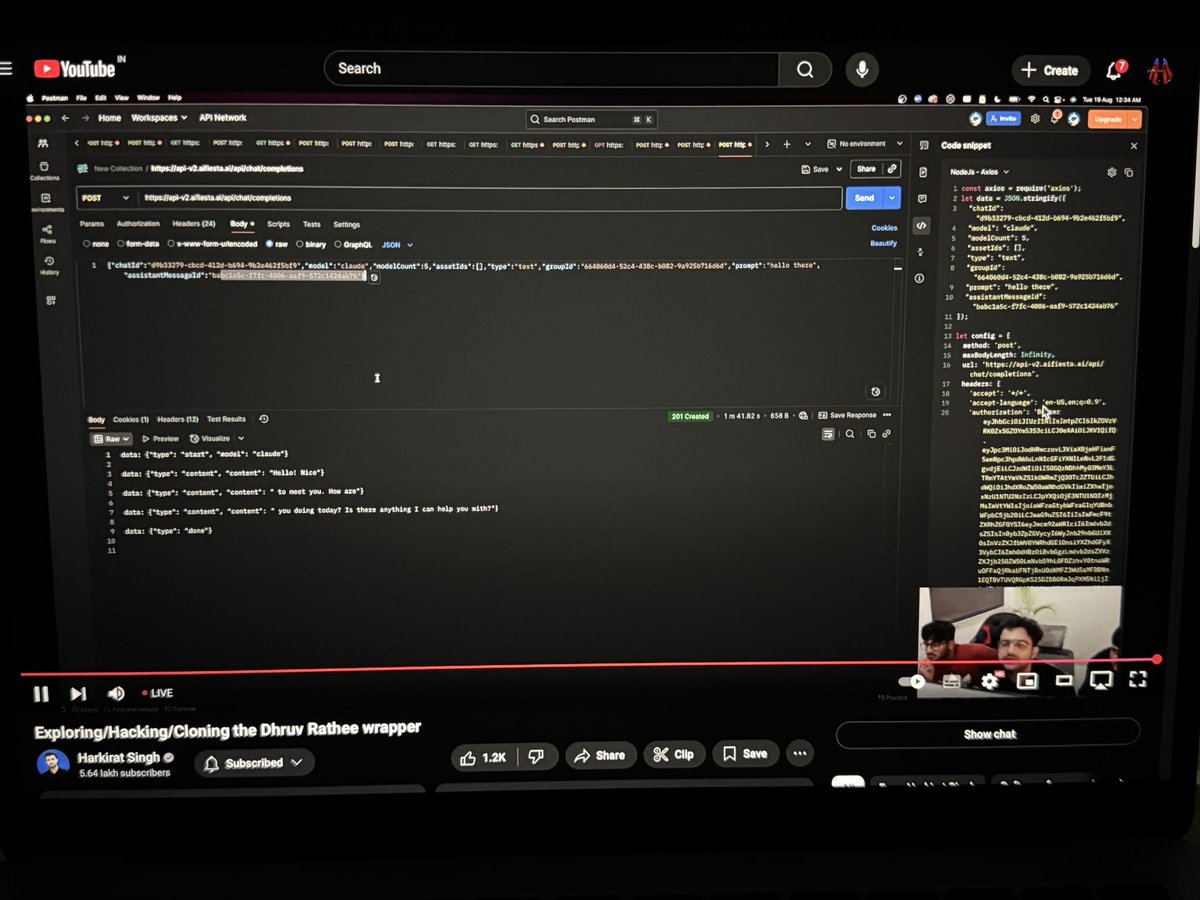The width and height of the screenshot is (1200, 900).
Task: Enable theater mode in the player
Action: coord(1064,681)
